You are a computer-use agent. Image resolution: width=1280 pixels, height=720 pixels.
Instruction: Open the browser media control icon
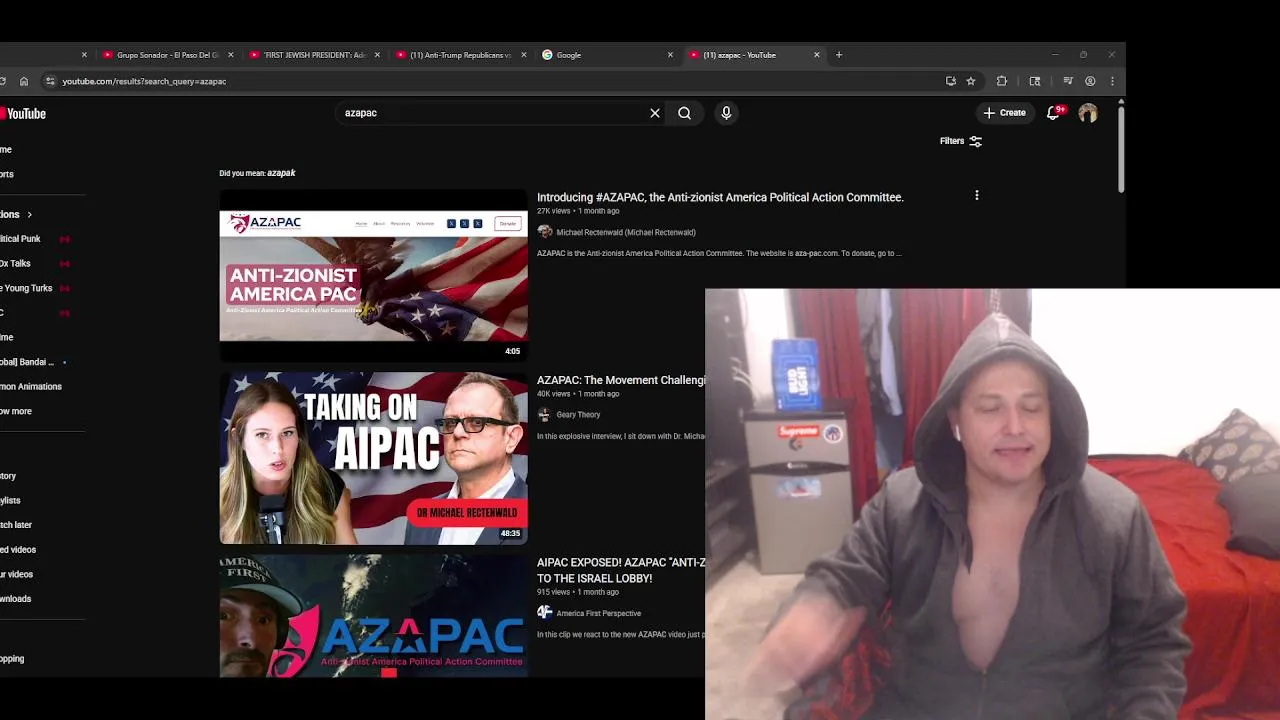point(1068,81)
